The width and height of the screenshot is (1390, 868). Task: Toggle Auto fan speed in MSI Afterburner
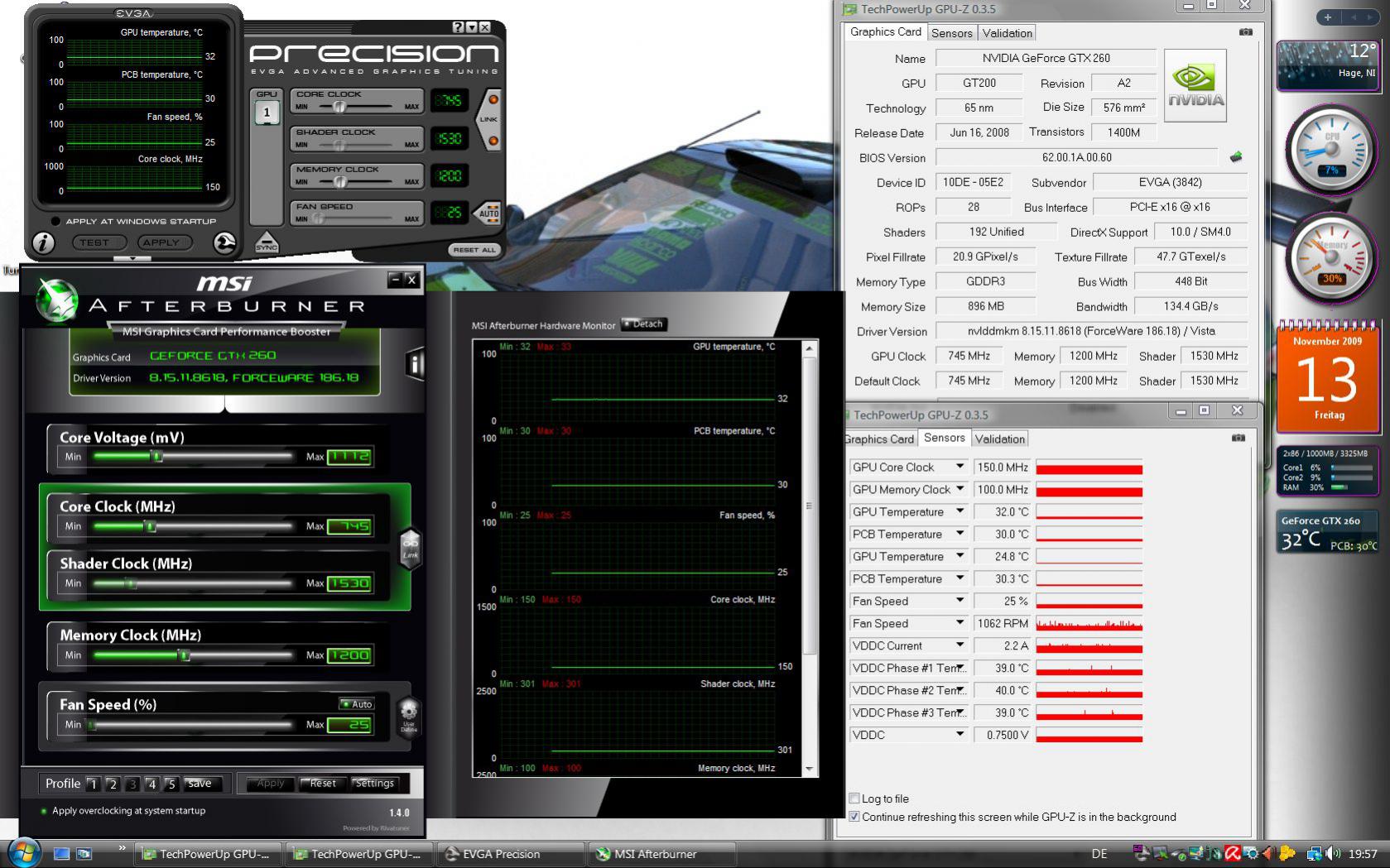click(357, 704)
